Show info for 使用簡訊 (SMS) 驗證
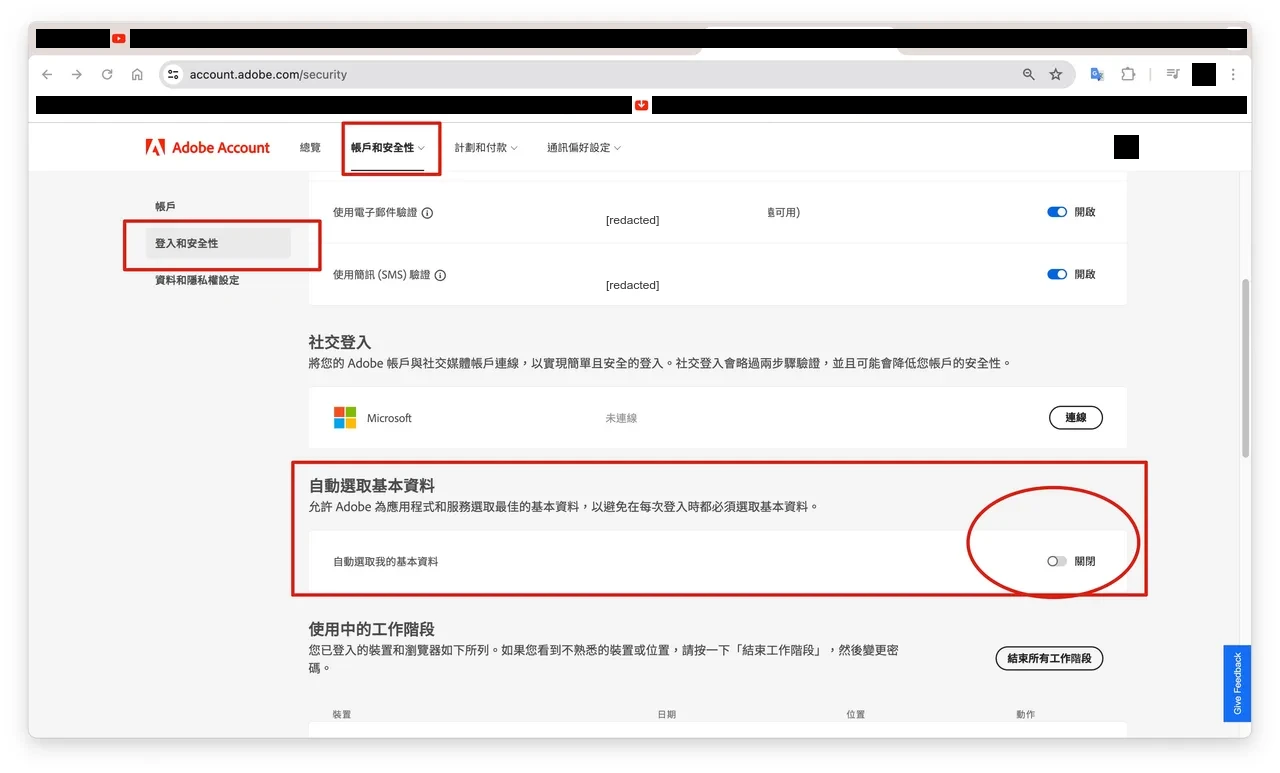1280x773 pixels. point(440,275)
